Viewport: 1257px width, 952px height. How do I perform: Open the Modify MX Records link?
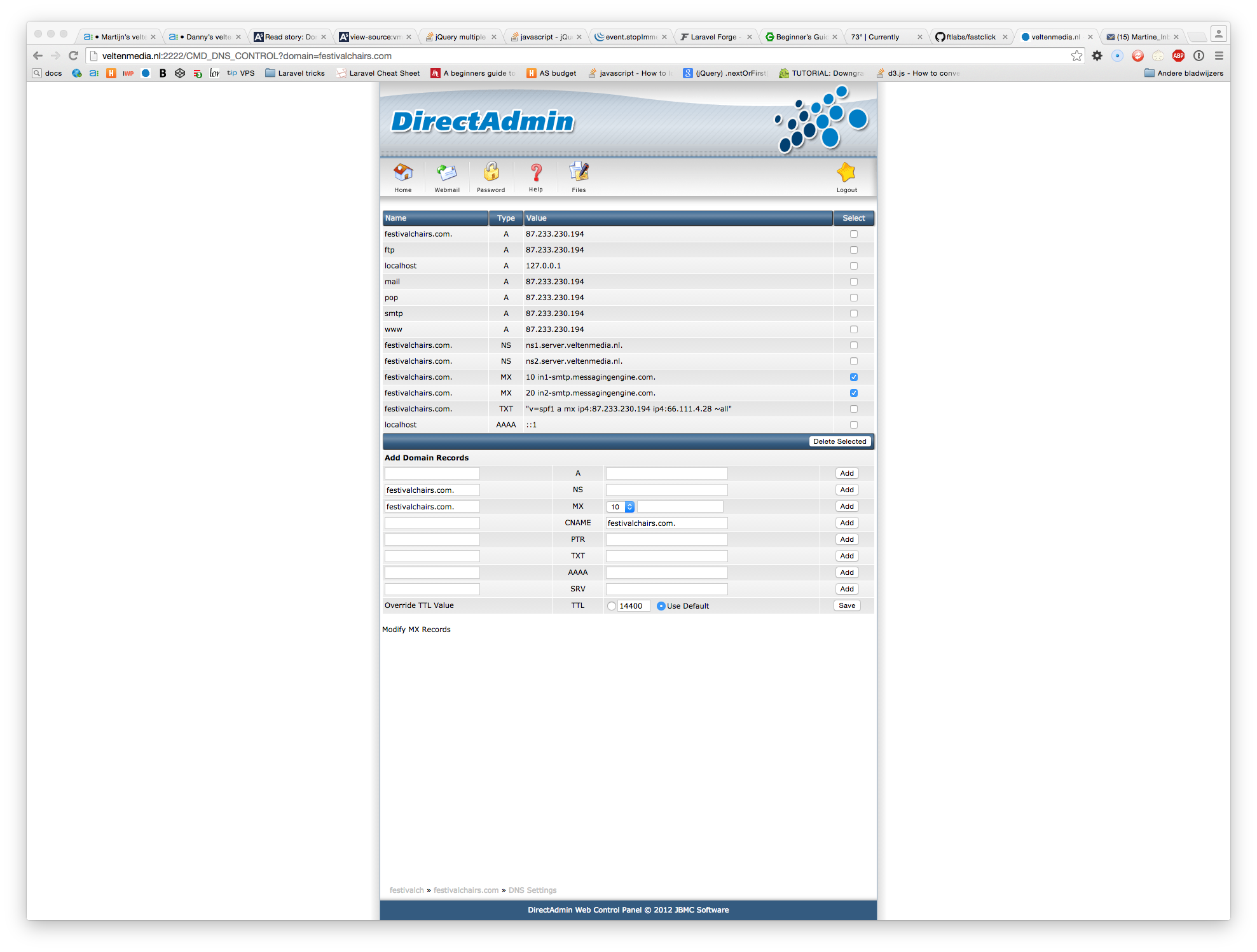416,630
